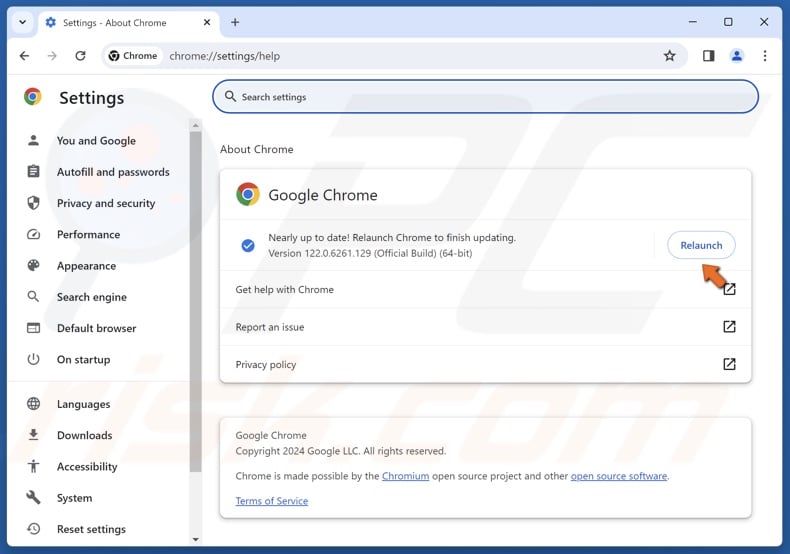790x554 pixels.
Task: Open the Privacy policy external link icon
Action: click(729, 364)
